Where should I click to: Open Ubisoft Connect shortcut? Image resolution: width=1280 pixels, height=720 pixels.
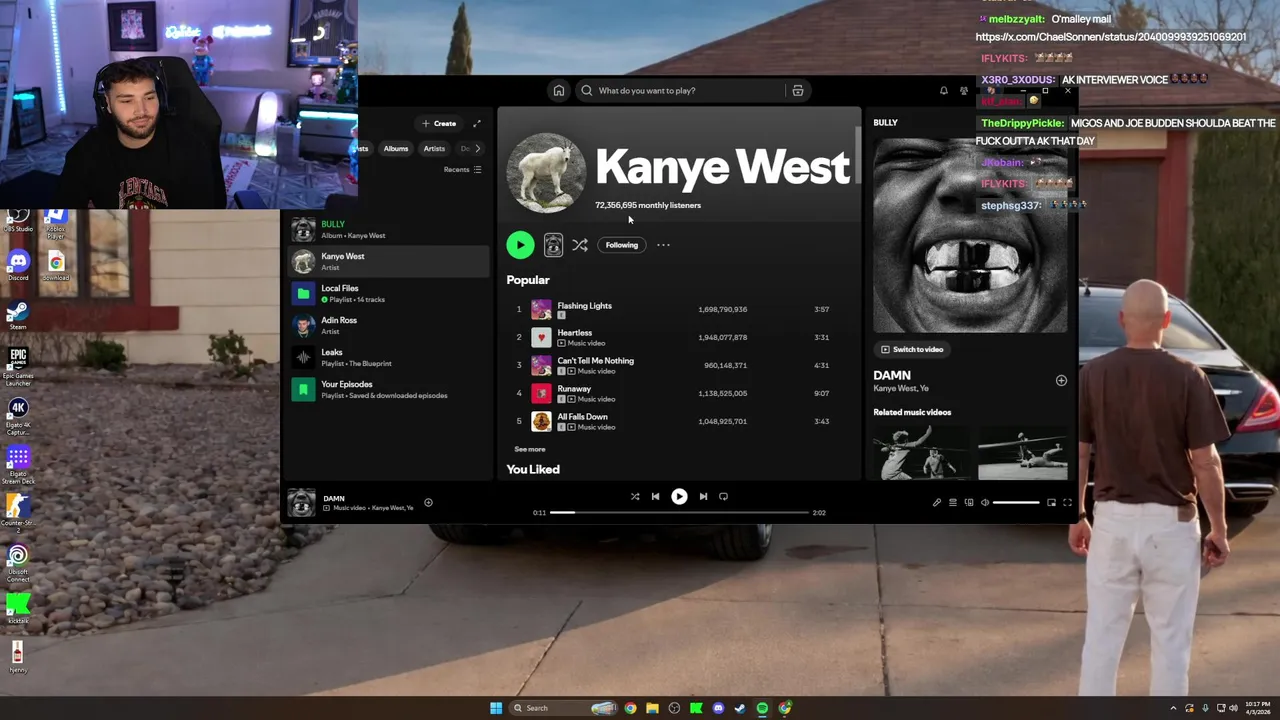(x=18, y=564)
